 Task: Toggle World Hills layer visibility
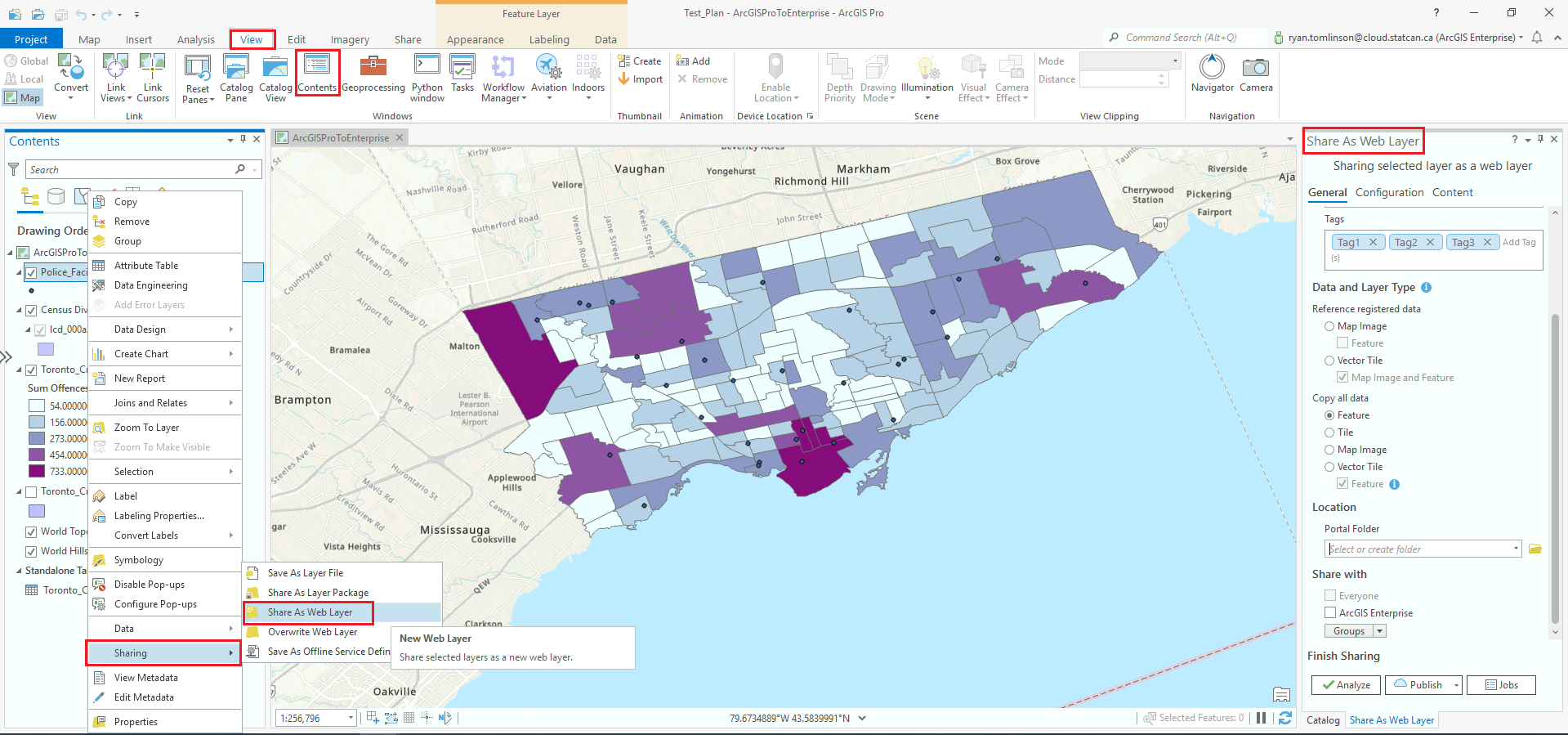(x=31, y=551)
